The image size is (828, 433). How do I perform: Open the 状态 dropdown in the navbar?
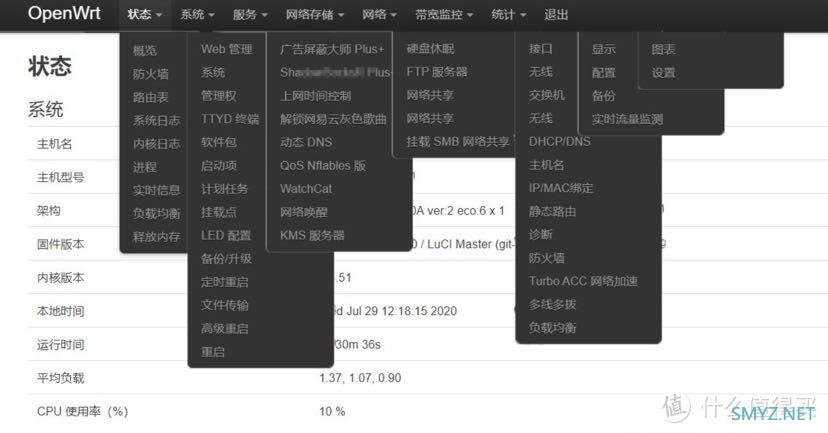click(144, 15)
